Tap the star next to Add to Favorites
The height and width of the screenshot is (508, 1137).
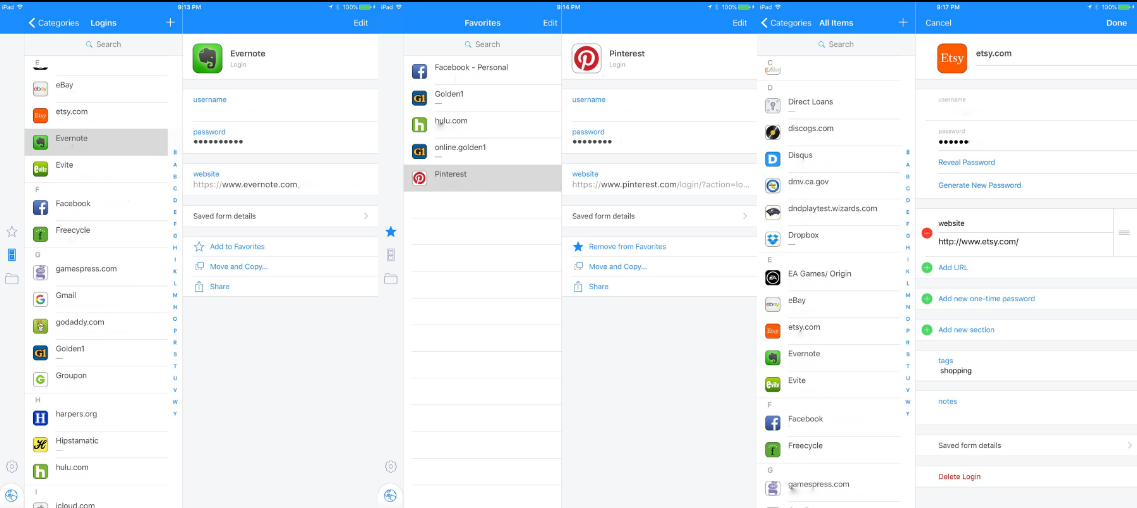pyautogui.click(x=199, y=246)
